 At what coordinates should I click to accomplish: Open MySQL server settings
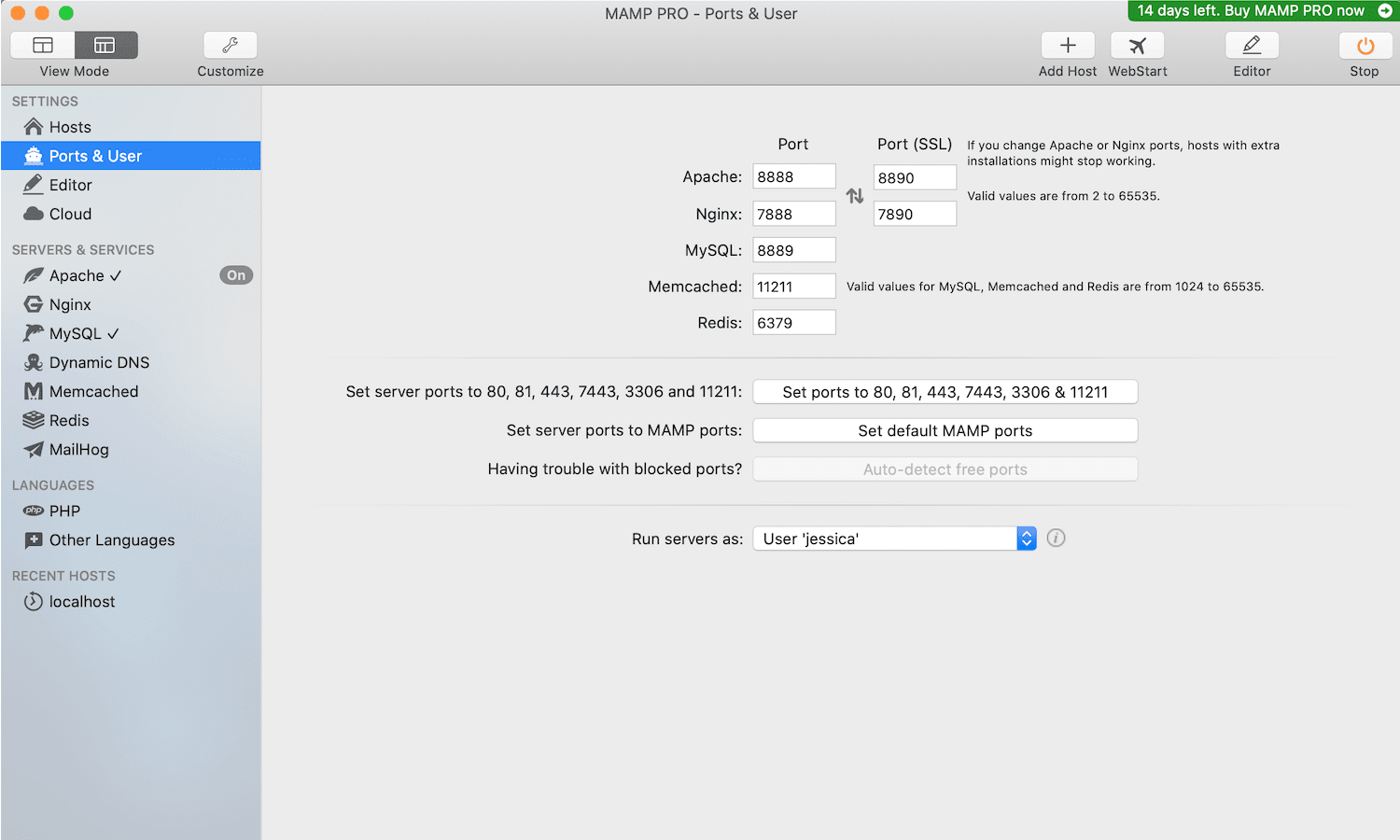tap(35, 333)
